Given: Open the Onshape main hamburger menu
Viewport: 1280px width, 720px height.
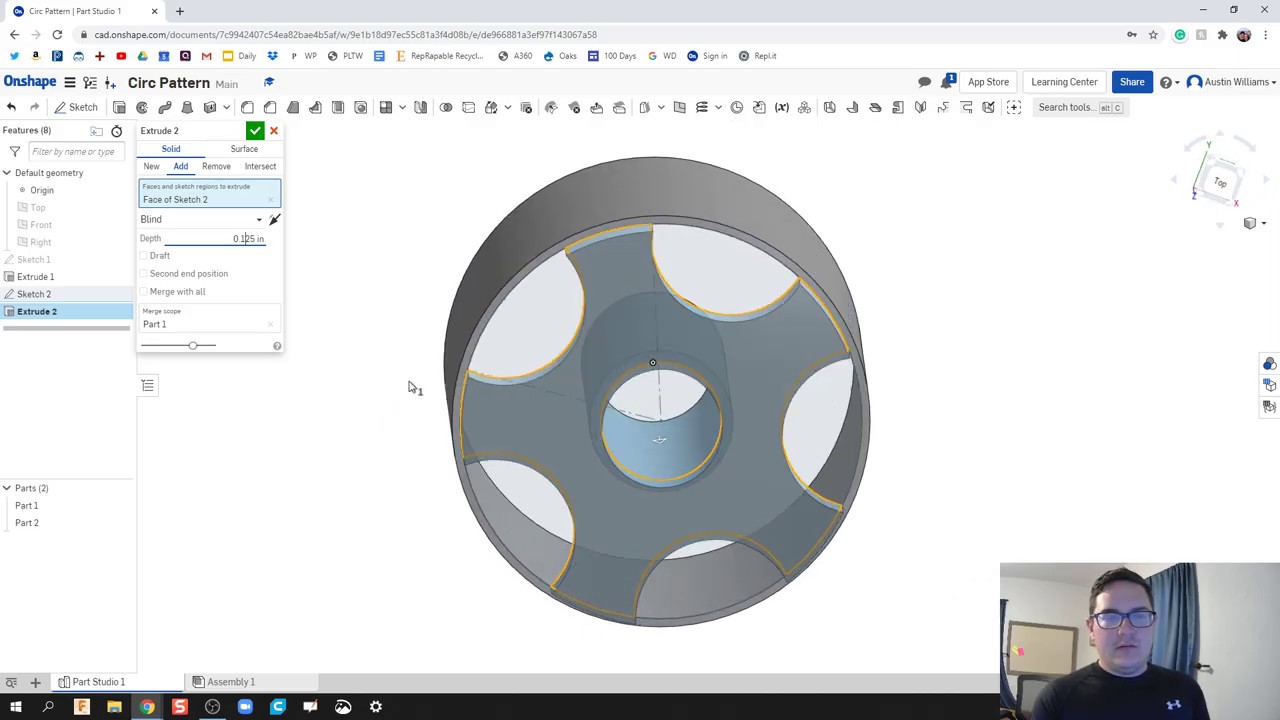Looking at the screenshot, I should coord(70,82).
